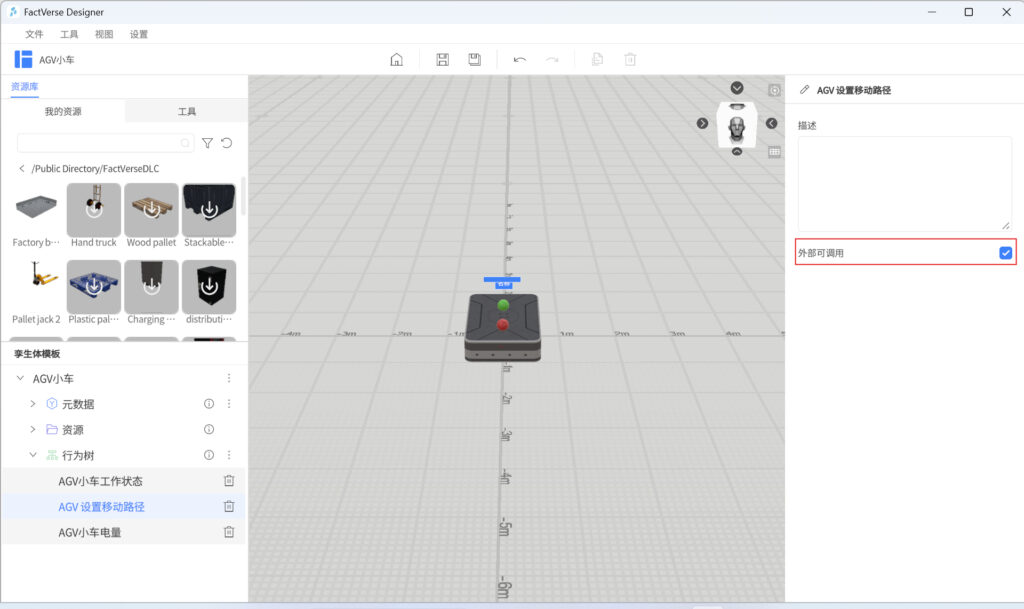Click the layout panel icon beside AGV小车
Image resolution: width=1024 pixels, height=609 pixels.
click(24, 59)
